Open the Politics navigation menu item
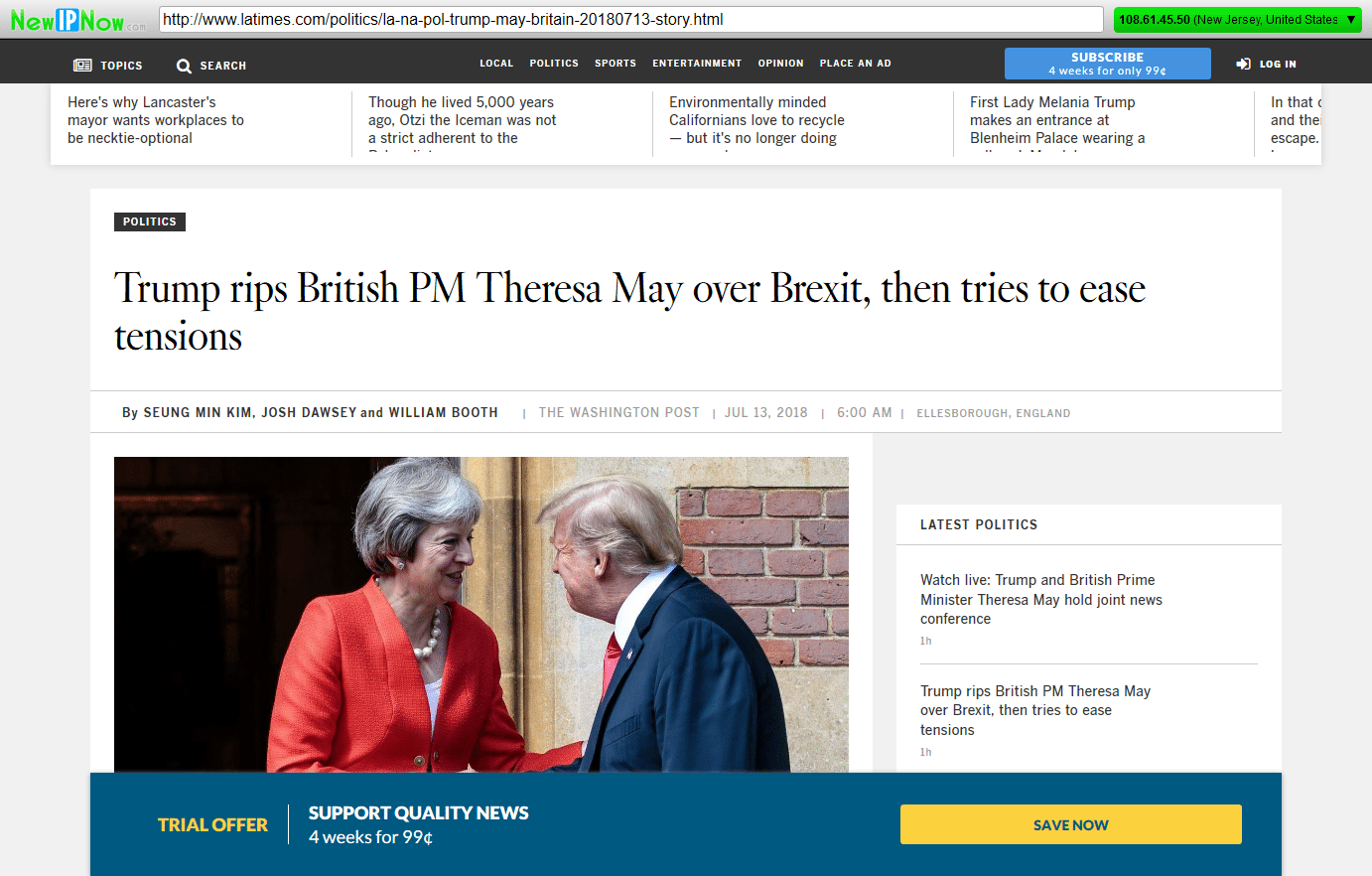Image resolution: width=1372 pixels, height=876 pixels. click(x=554, y=64)
